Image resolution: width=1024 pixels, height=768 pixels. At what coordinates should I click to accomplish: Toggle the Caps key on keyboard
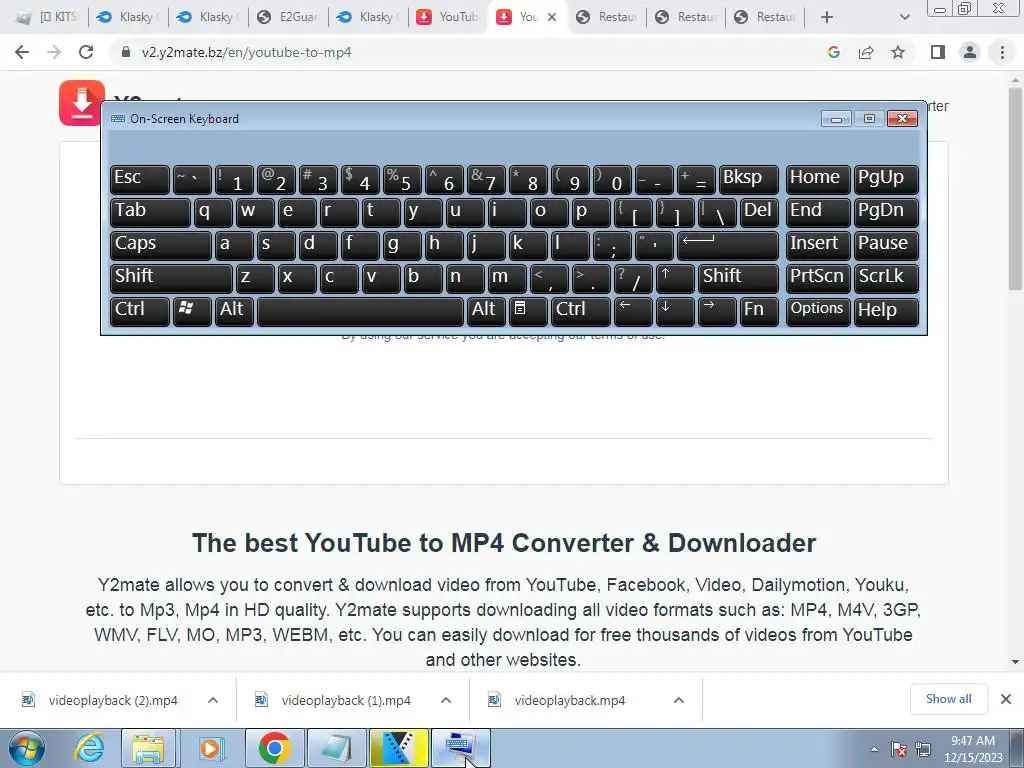pos(161,245)
